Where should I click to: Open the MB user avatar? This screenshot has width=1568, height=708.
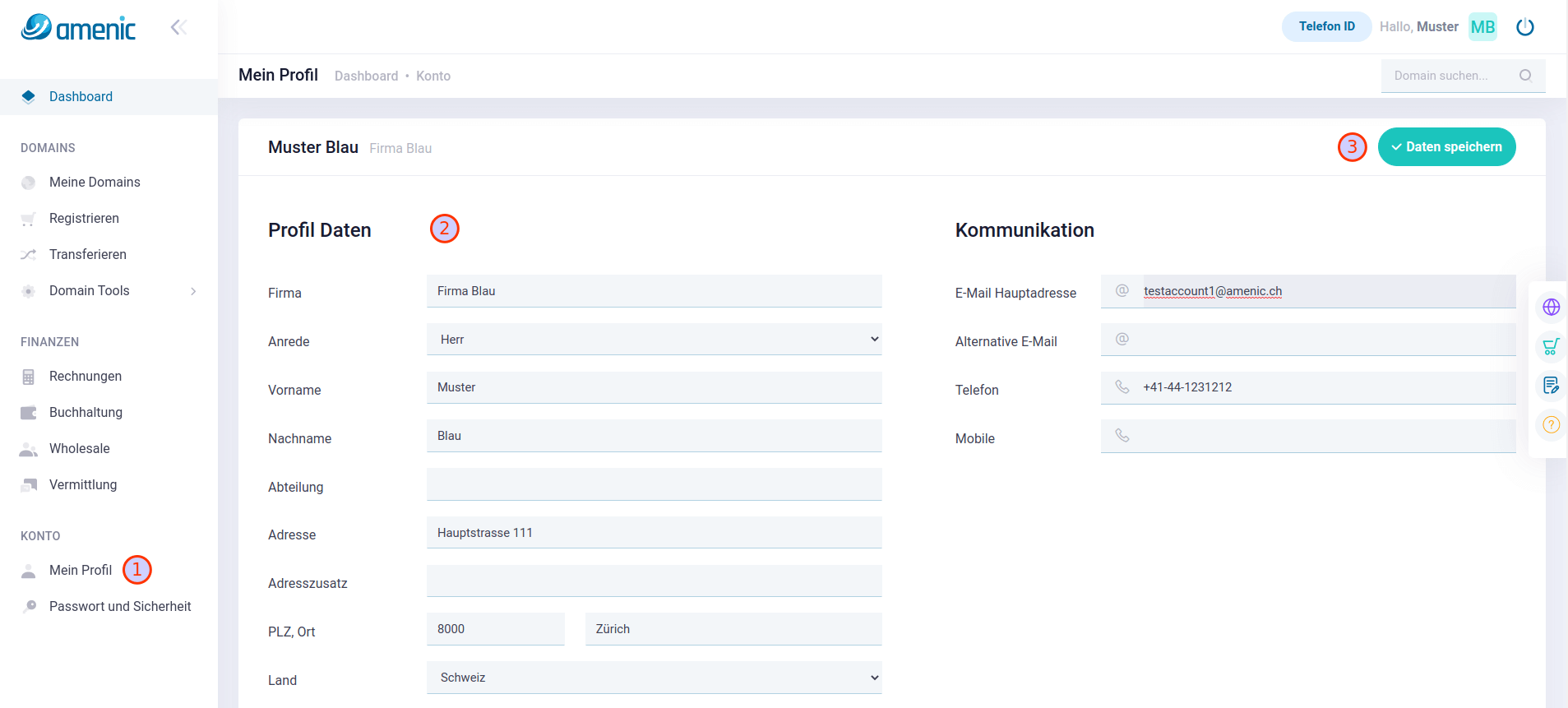coord(1482,27)
